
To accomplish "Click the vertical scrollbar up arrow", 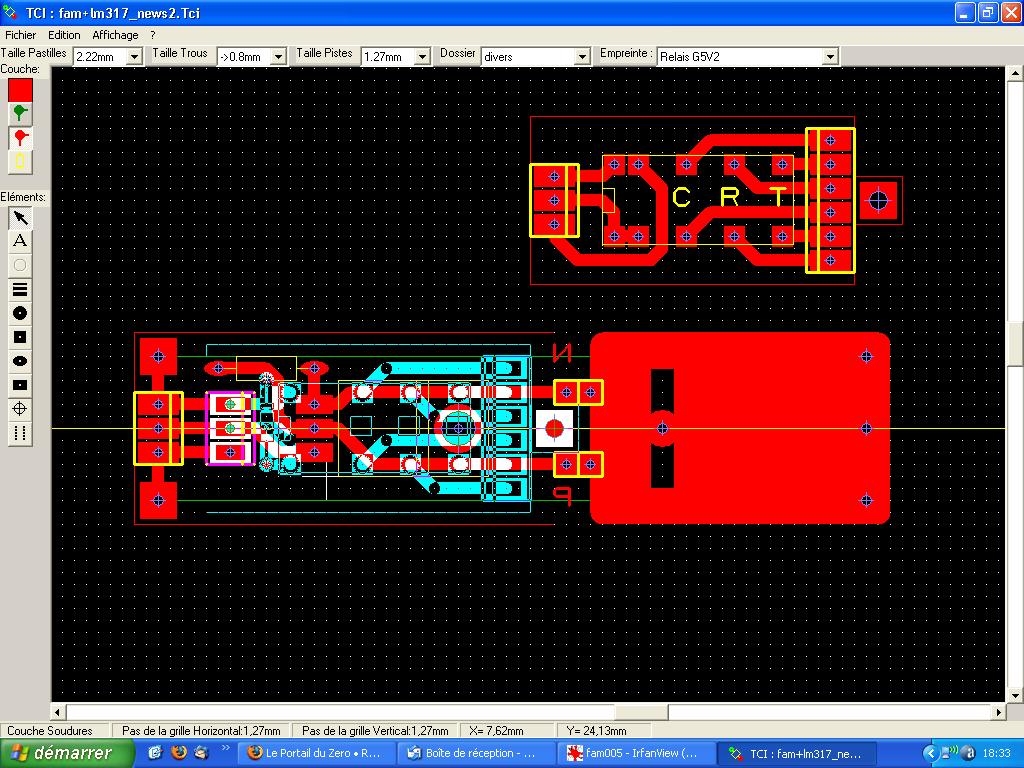I will pos(1015,74).
